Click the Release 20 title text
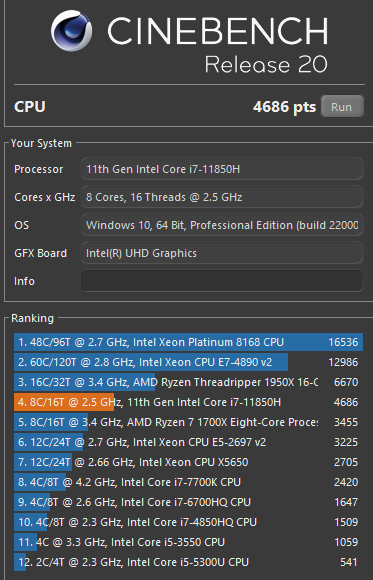Viewport: 373px width, 580px height. pyautogui.click(x=266, y=64)
